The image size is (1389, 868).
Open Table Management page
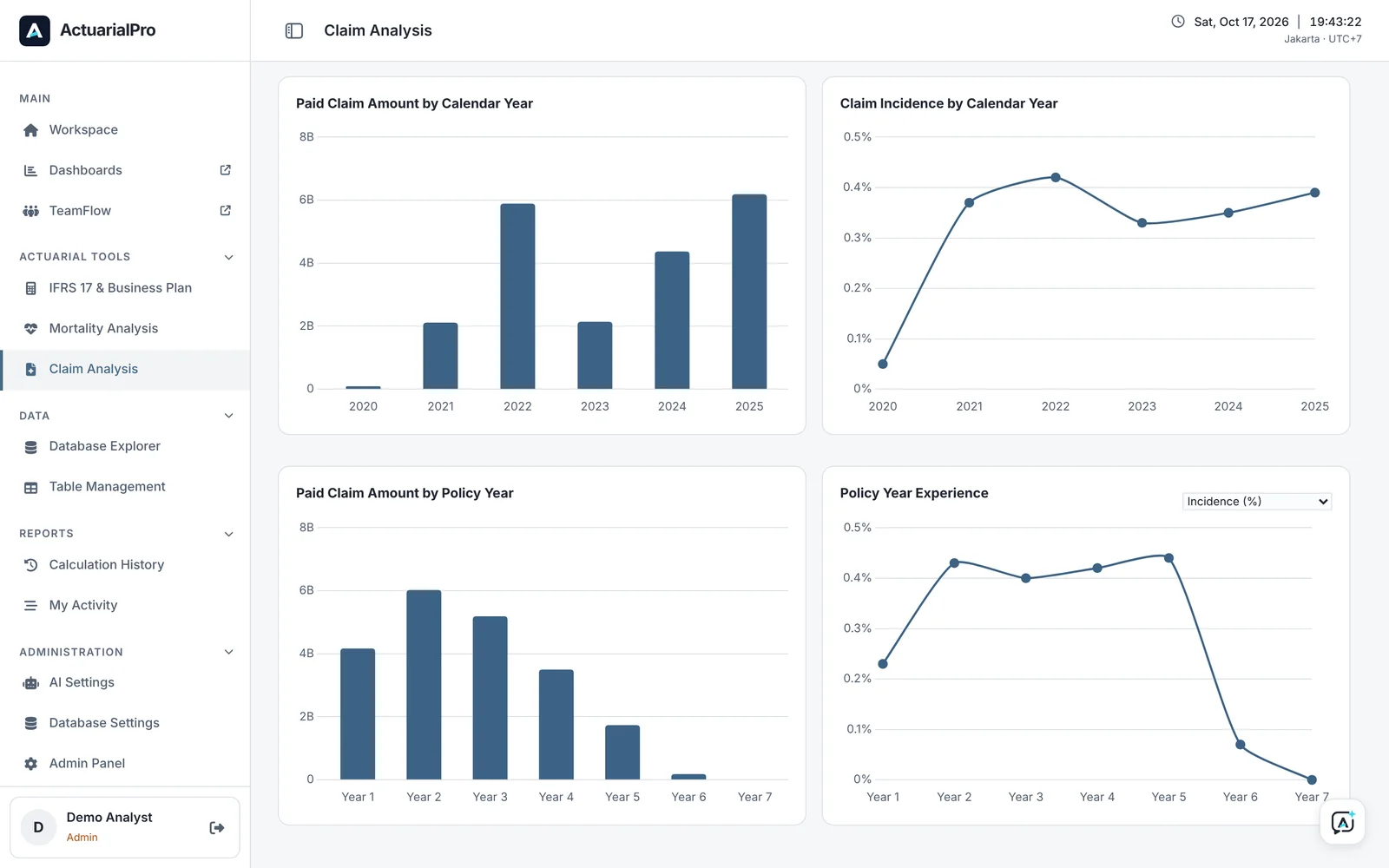point(125,487)
